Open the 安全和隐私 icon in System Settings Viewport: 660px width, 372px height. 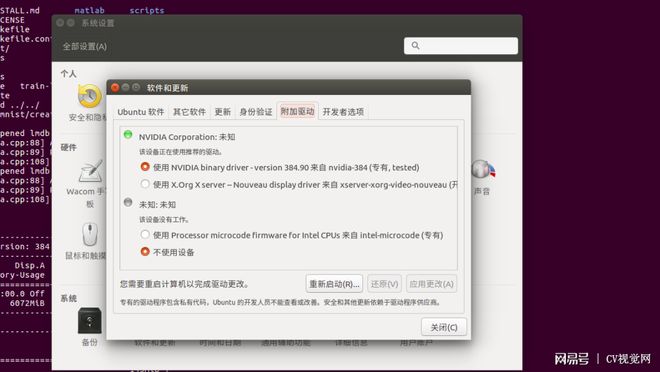tap(90, 96)
